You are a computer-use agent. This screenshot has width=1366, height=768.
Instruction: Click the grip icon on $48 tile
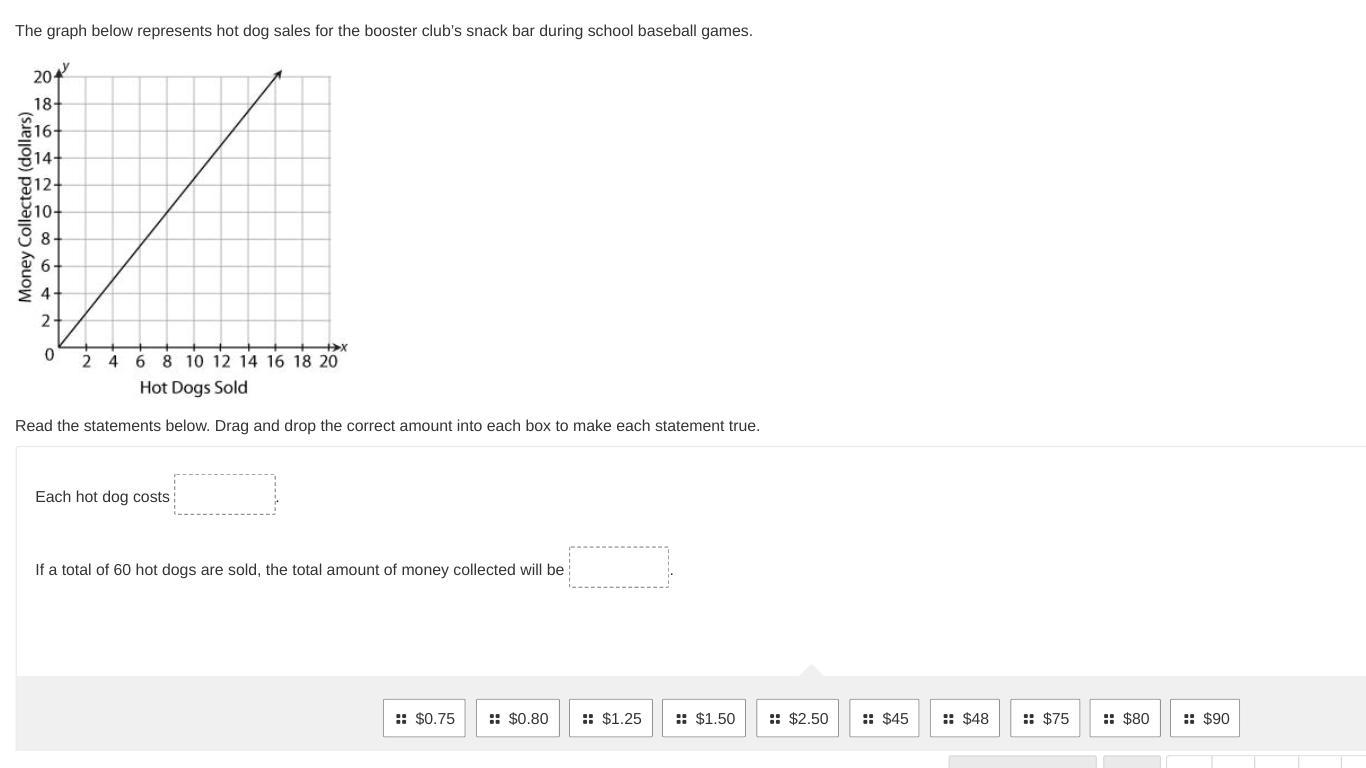click(x=948, y=719)
